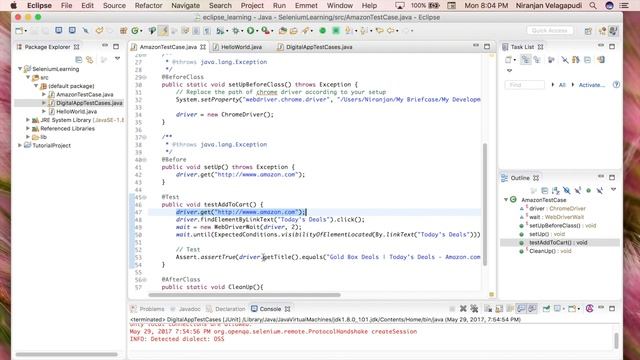Expand the TutorialProject node
Viewport: 640px width, 360px height.
[20, 145]
